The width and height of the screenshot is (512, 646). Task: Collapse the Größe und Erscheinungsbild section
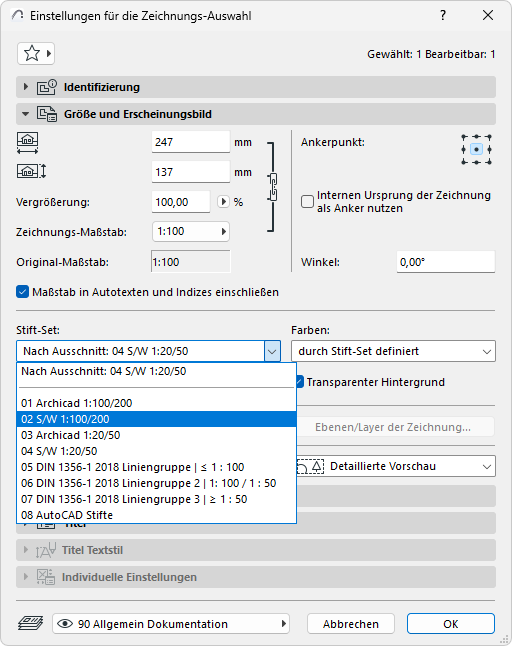pyautogui.click(x=26, y=114)
